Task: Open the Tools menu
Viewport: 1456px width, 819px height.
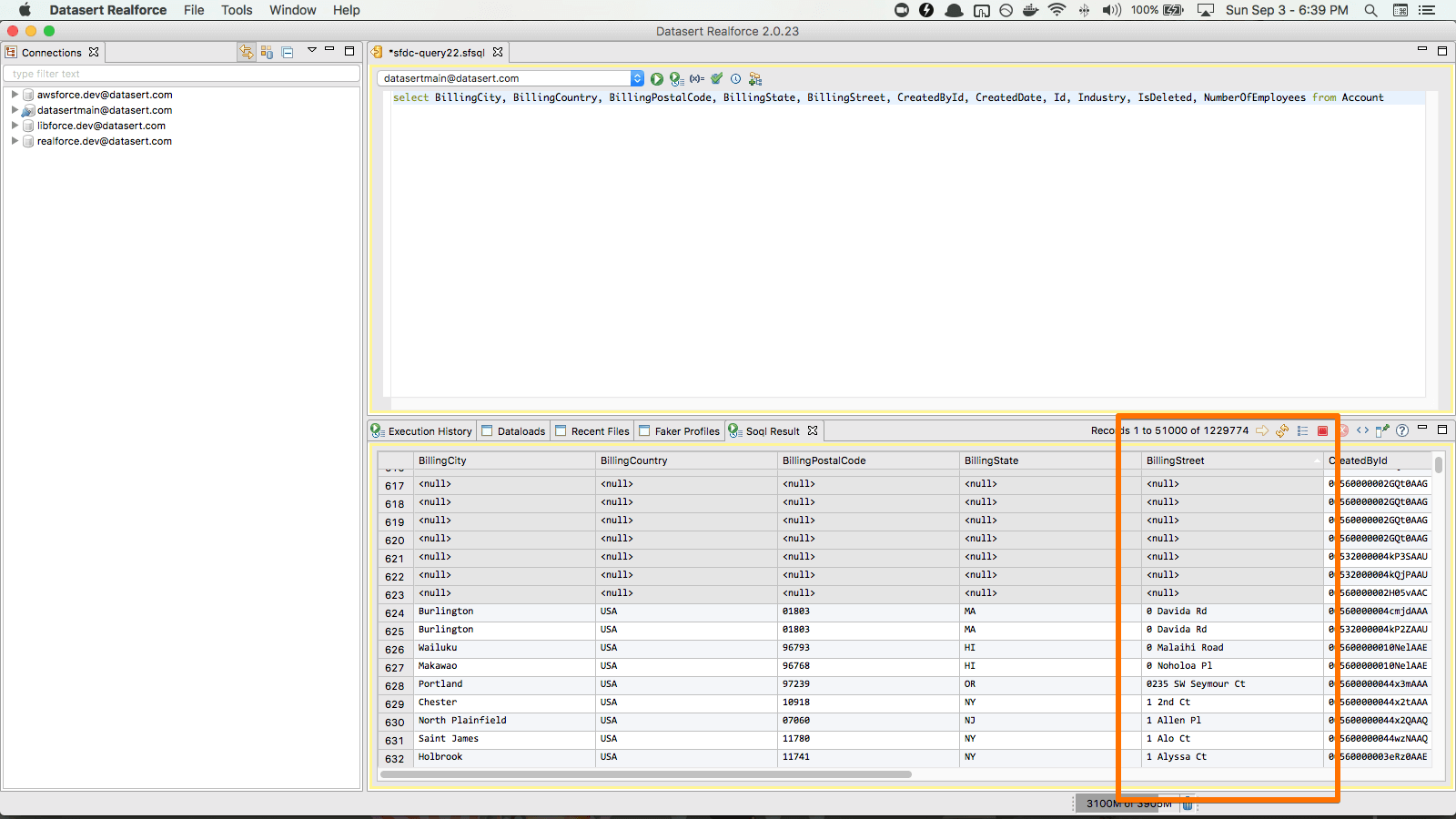Action: tap(237, 10)
